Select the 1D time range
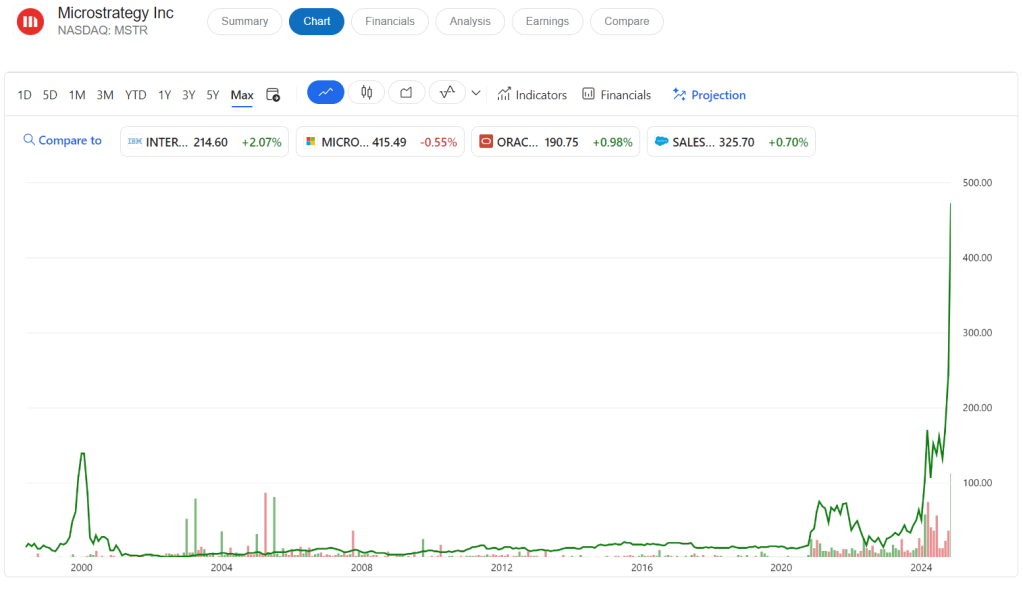Viewport: 1023px width, 611px height. coord(25,95)
